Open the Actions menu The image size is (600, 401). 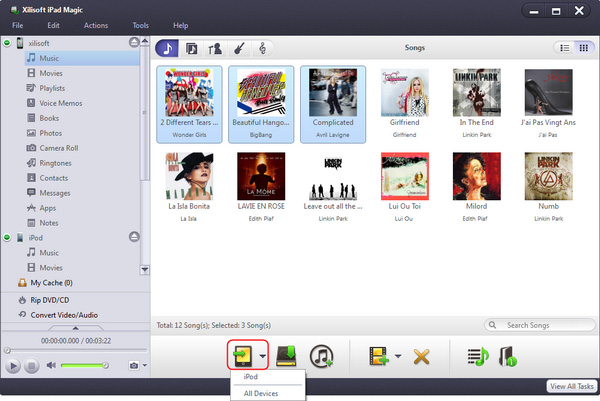96,24
